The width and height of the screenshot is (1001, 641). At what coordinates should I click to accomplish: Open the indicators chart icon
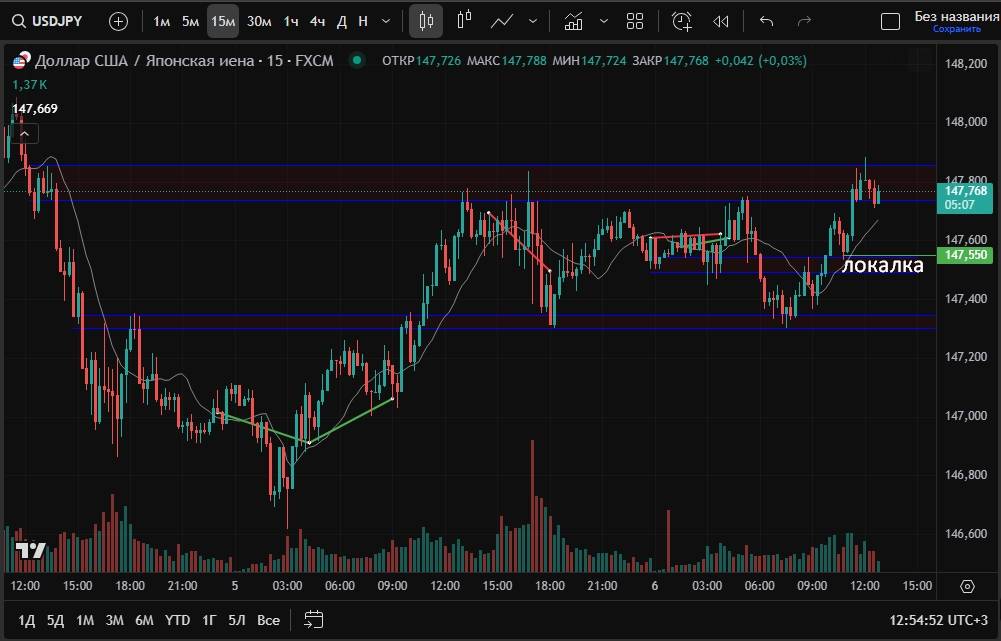tap(573, 21)
